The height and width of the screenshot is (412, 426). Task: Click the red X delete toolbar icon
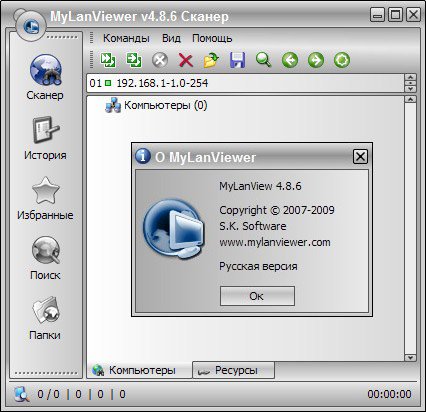pos(186,60)
